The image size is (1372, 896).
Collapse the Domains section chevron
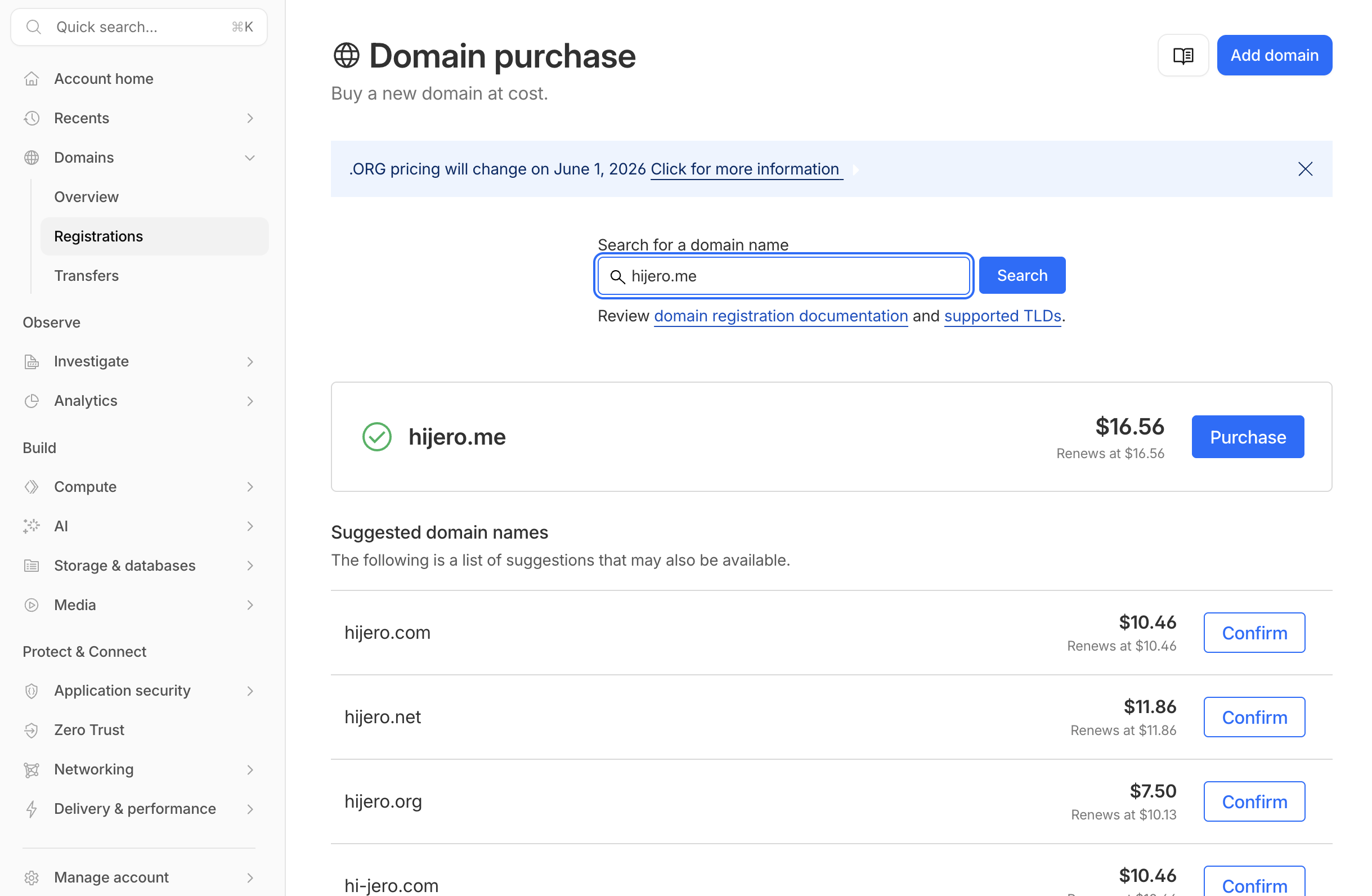pyautogui.click(x=250, y=158)
